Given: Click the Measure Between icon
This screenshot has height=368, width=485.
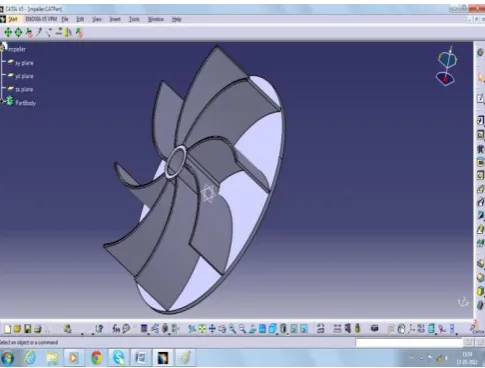Looking at the screenshot, I should click(x=337, y=329).
